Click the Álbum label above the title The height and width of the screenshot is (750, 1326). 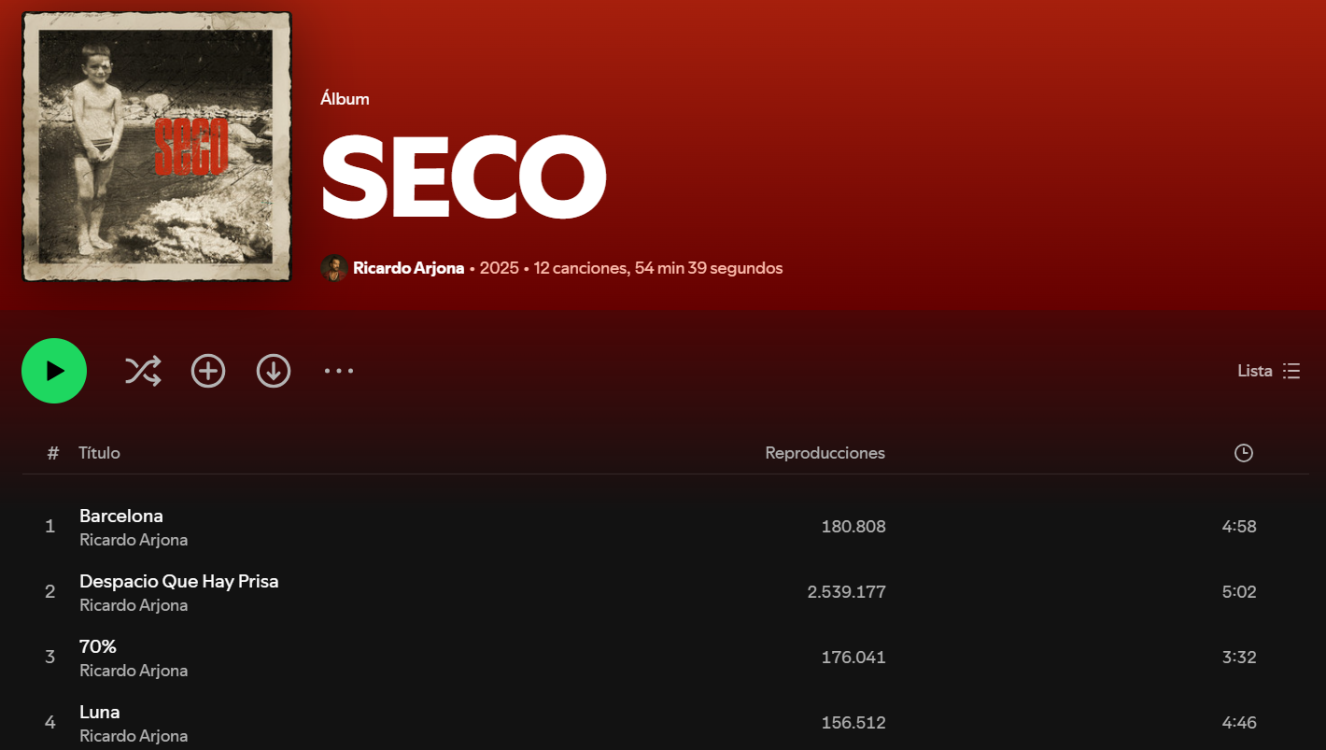344,98
